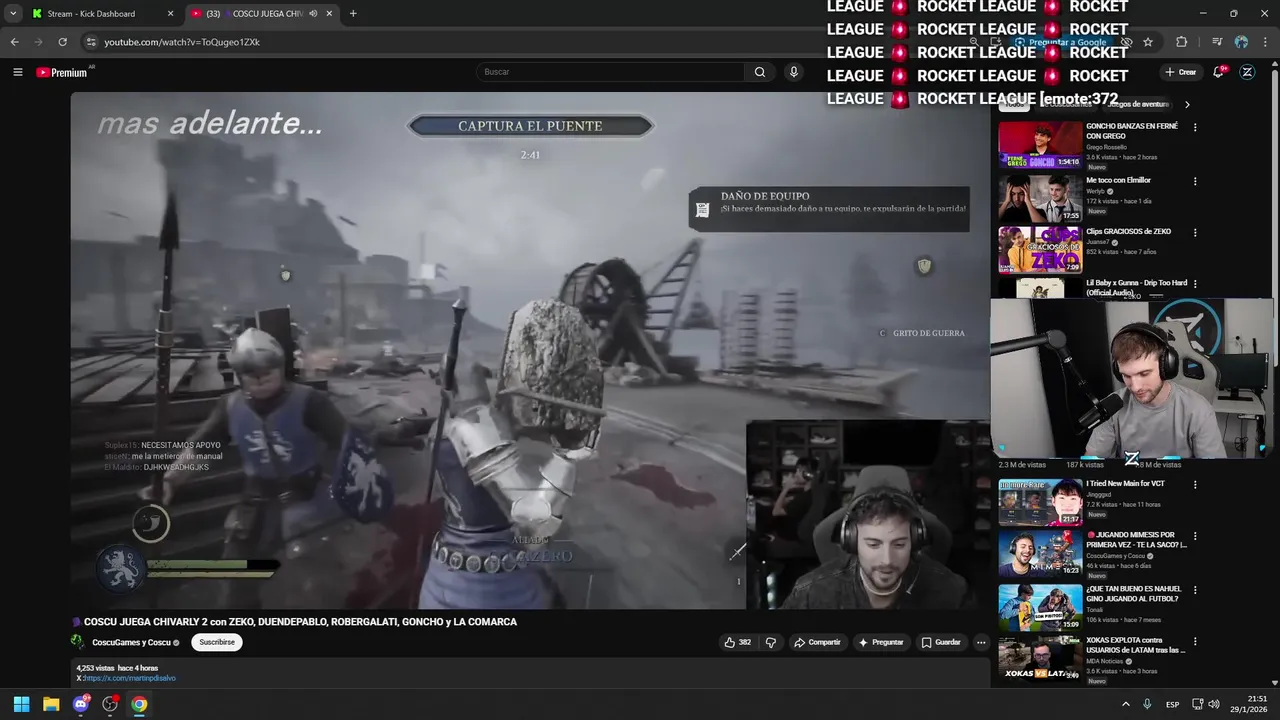
Task: Close the Kick Dashboard tab
Action: 170,14
